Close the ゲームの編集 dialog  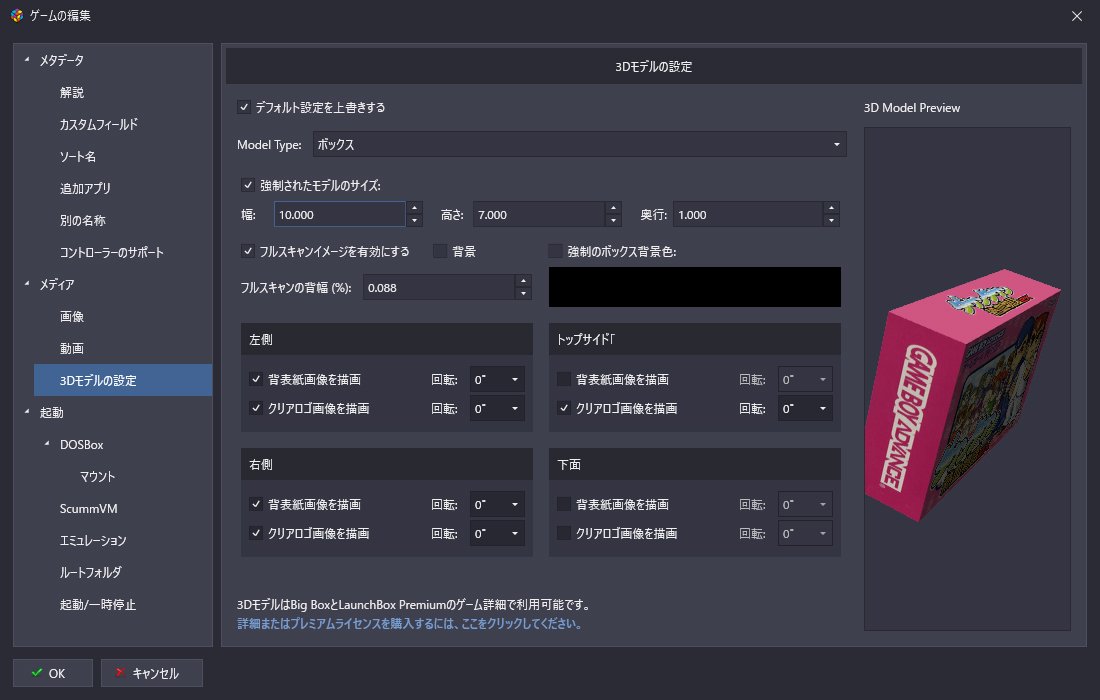(x=1077, y=15)
